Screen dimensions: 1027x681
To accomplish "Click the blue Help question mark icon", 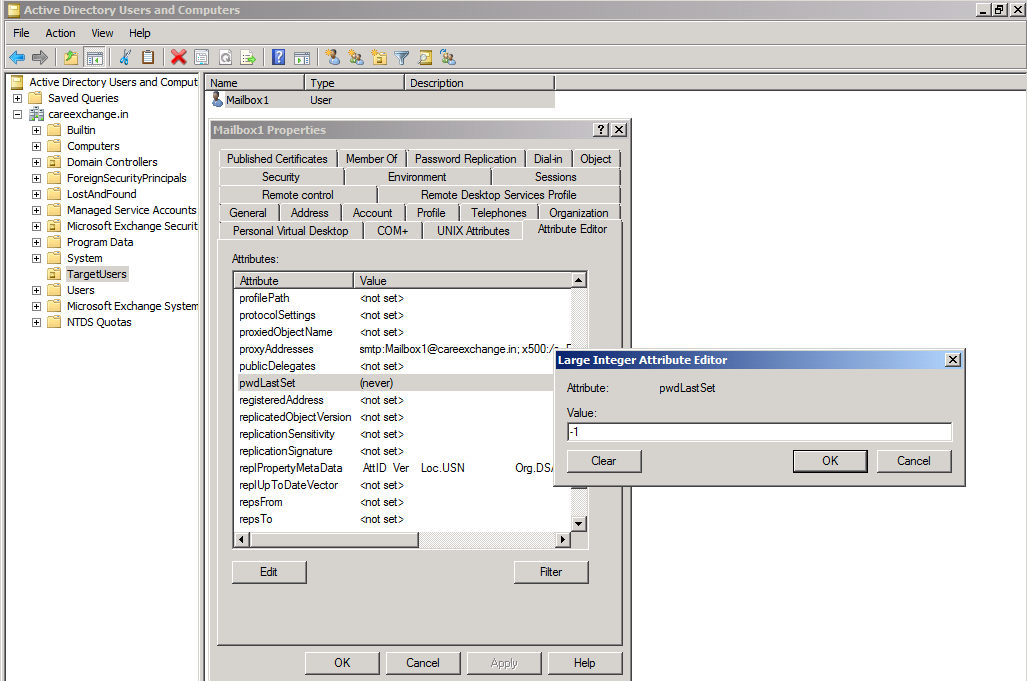I will 278,58.
